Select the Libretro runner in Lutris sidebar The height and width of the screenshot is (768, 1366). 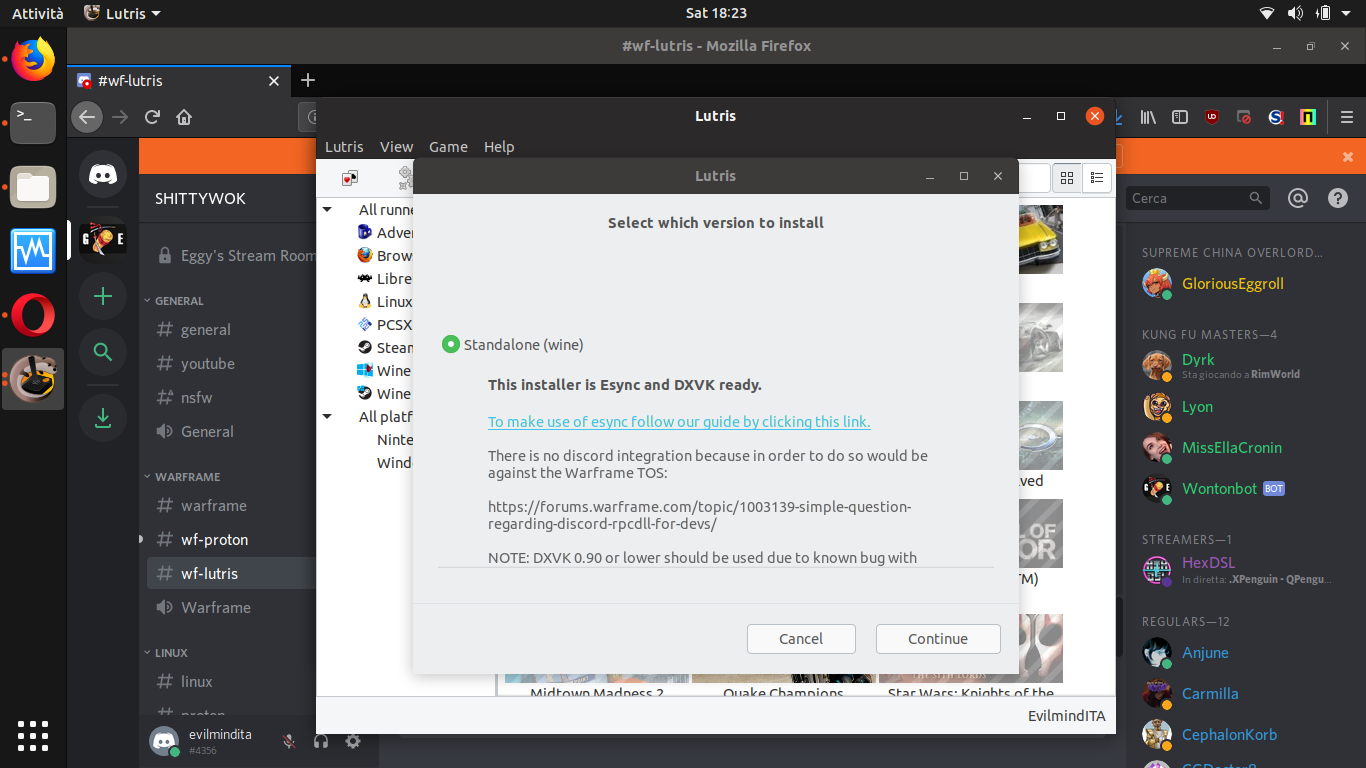pyautogui.click(x=385, y=279)
